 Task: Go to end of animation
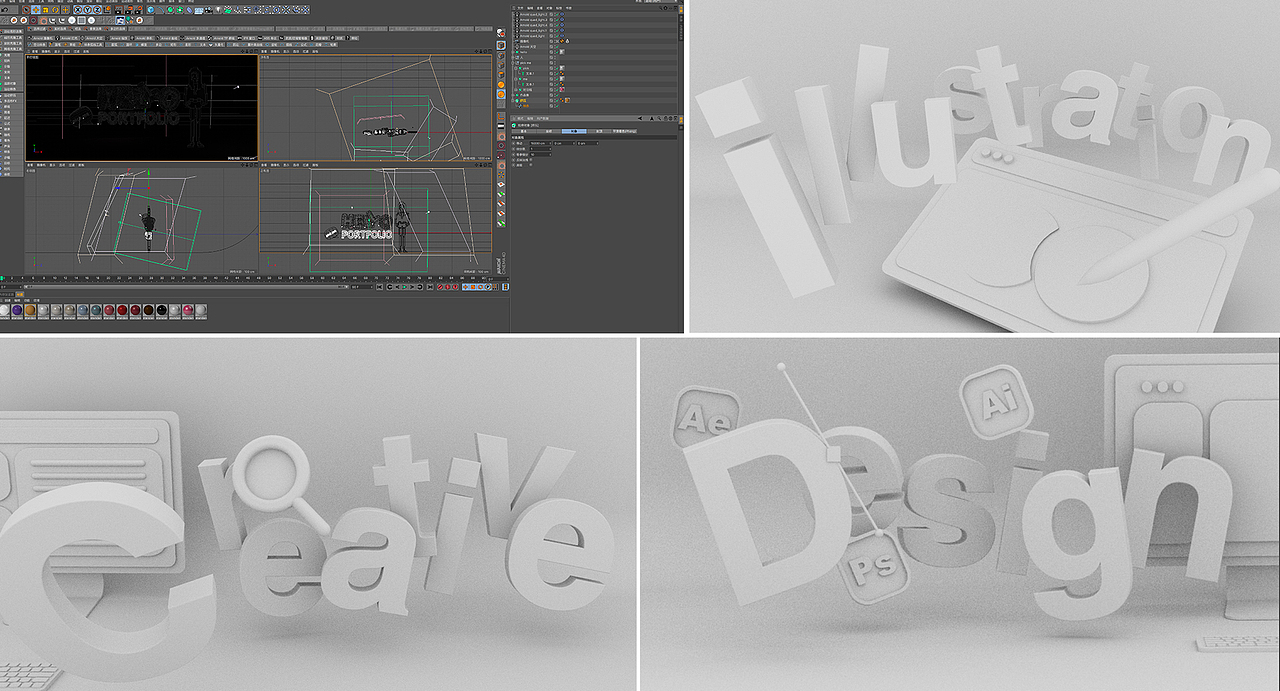pyautogui.click(x=429, y=287)
